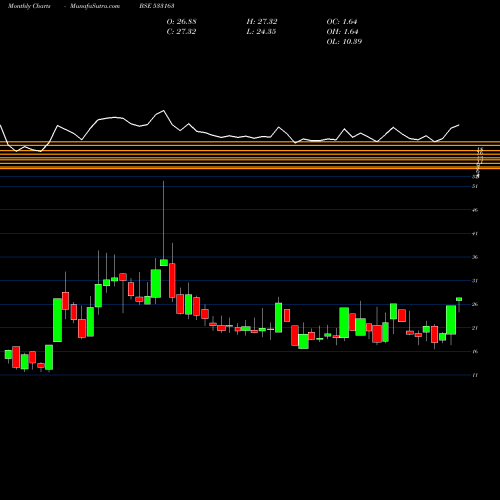Click the "BSE 533163" symbol text
This screenshot has width=500, height=500.
pyautogui.click(x=157, y=6)
